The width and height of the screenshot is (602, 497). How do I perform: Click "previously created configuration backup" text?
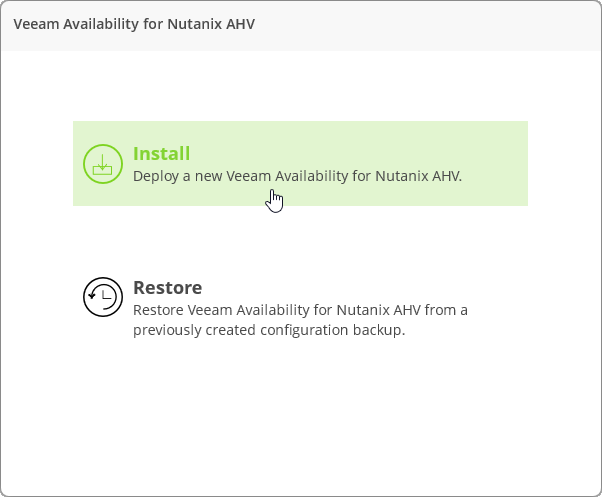tap(269, 330)
